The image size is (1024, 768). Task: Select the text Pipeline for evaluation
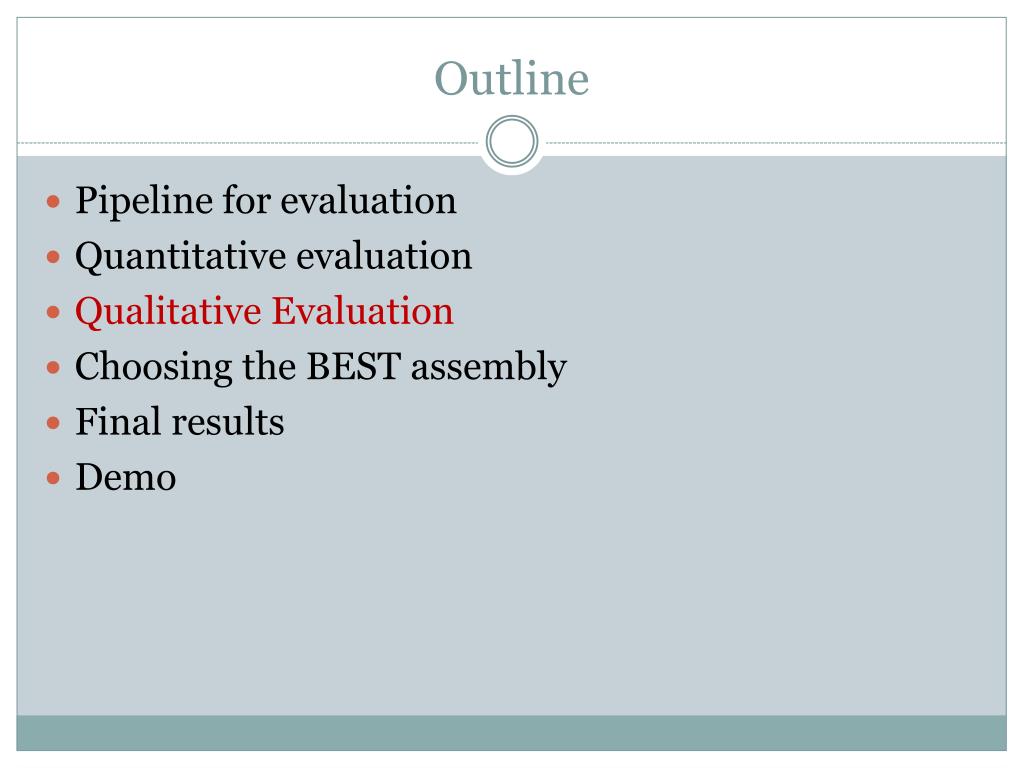(266, 200)
